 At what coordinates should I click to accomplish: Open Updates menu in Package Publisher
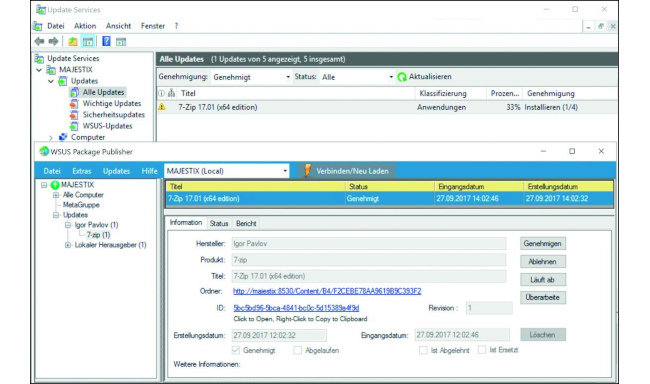pos(116,171)
